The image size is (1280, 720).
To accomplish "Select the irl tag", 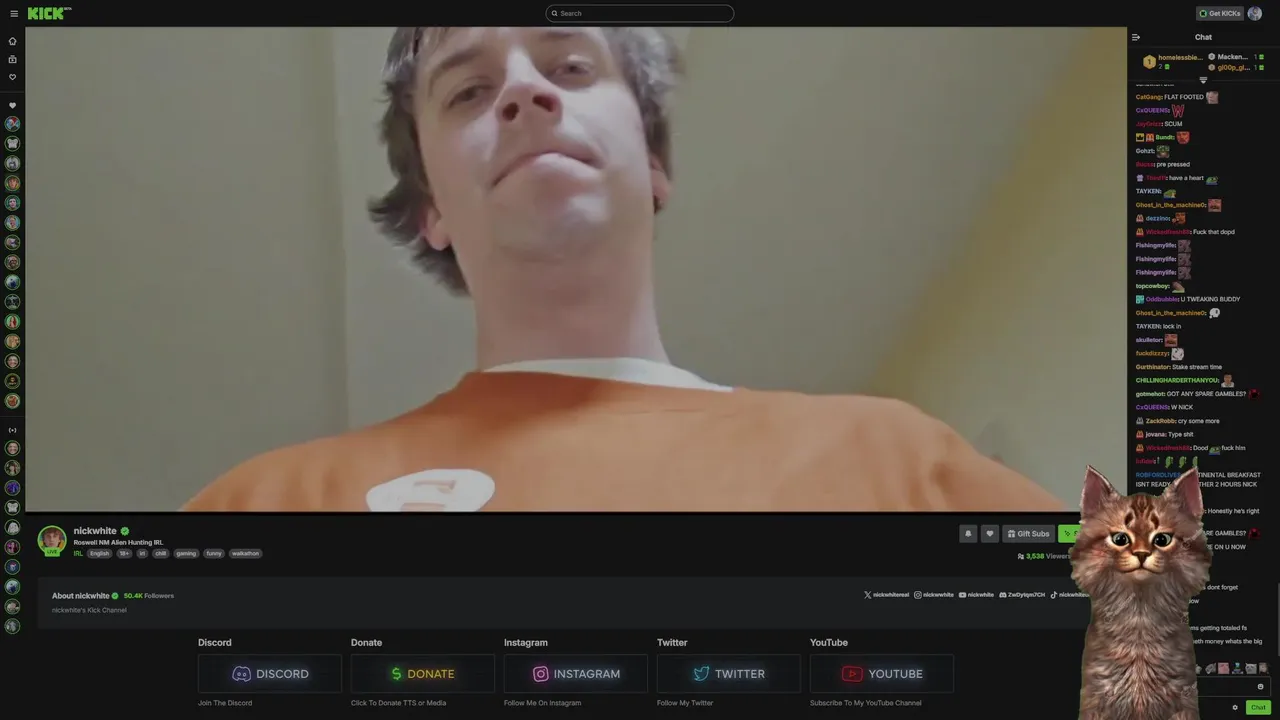I will point(142,553).
